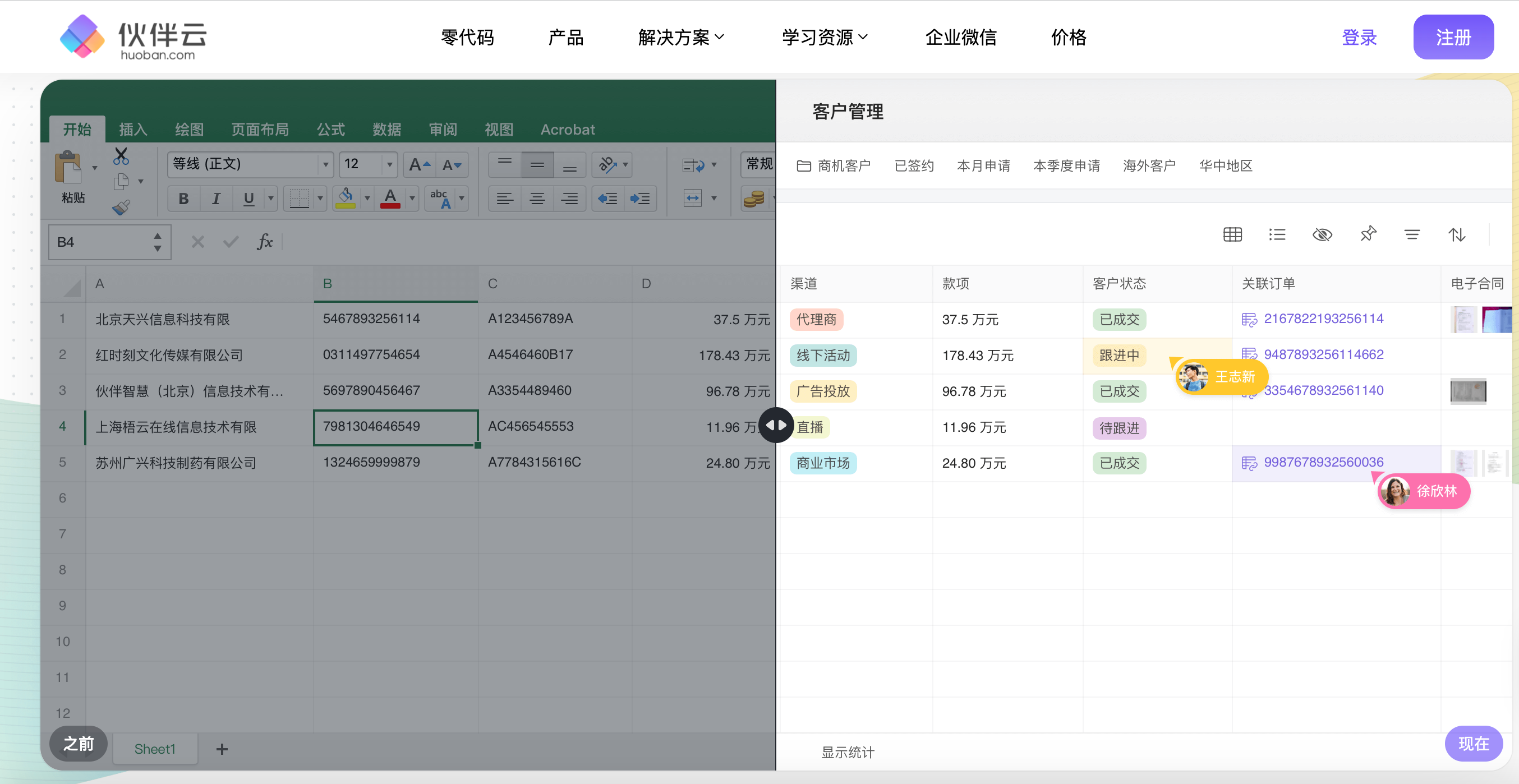Screen dimensions: 1519x784
Task: Select top vertical alignment
Action: coord(505,164)
